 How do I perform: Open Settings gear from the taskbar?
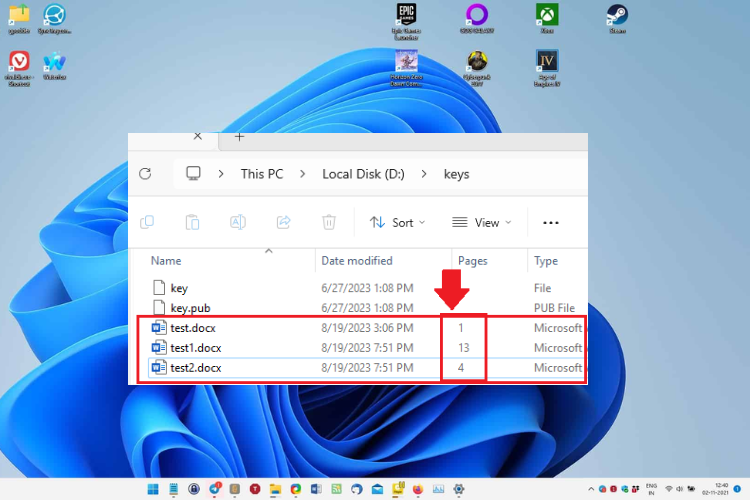(x=459, y=489)
